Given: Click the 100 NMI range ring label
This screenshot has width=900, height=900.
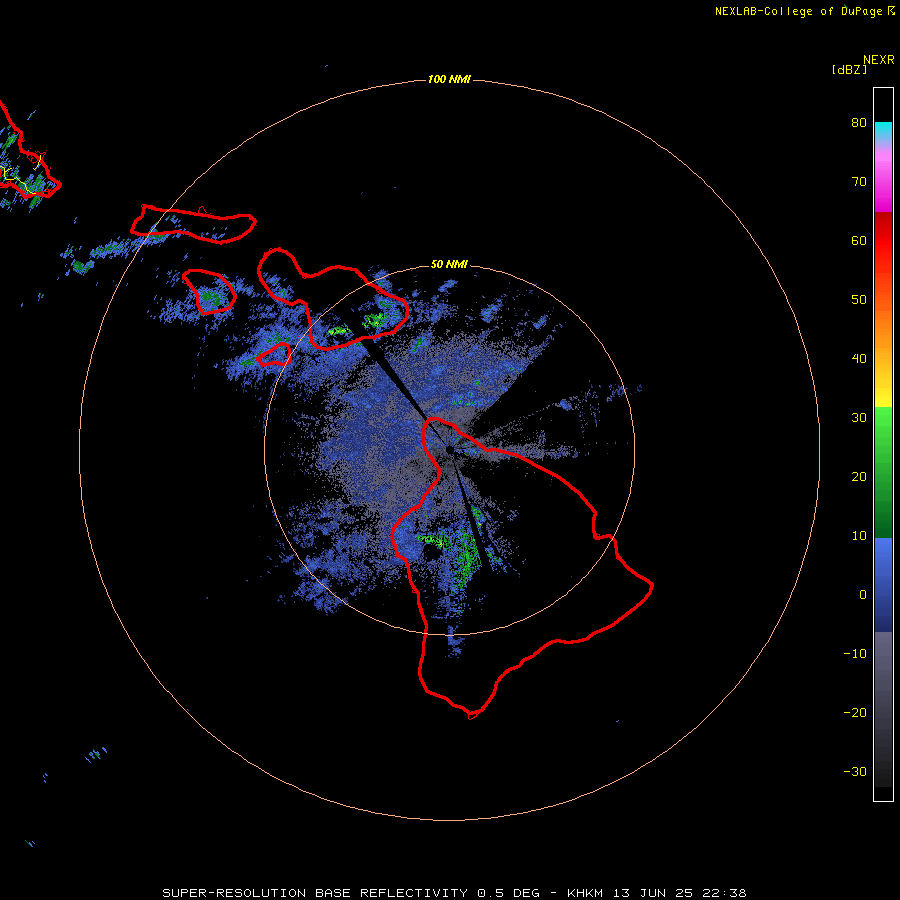Looking at the screenshot, I should pyautogui.click(x=449, y=79).
